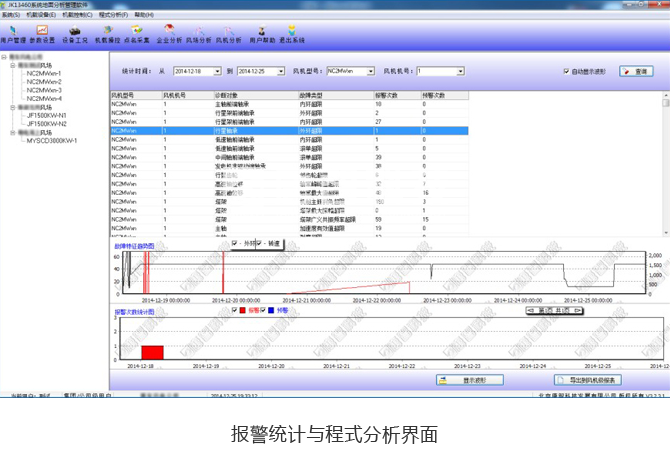Click the 查询 button
This screenshot has height=450, width=670.
pyautogui.click(x=634, y=72)
